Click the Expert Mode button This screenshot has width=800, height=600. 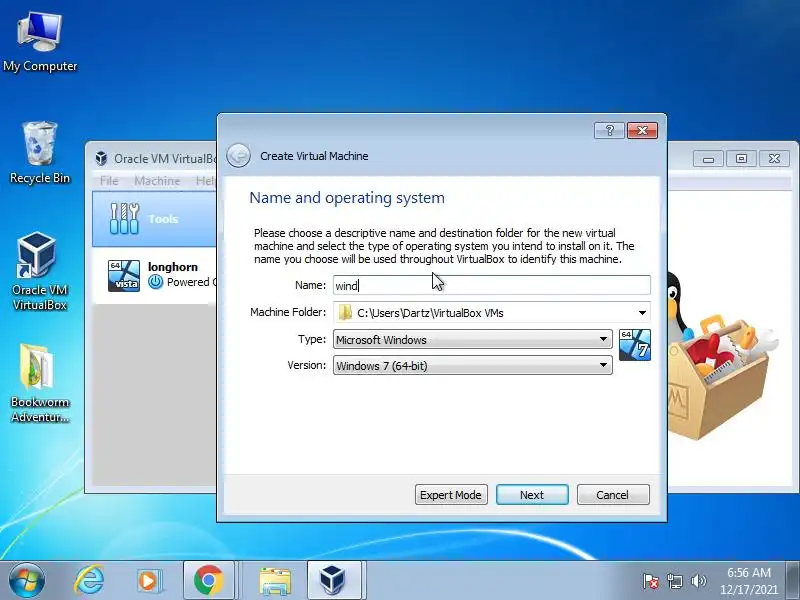click(451, 495)
